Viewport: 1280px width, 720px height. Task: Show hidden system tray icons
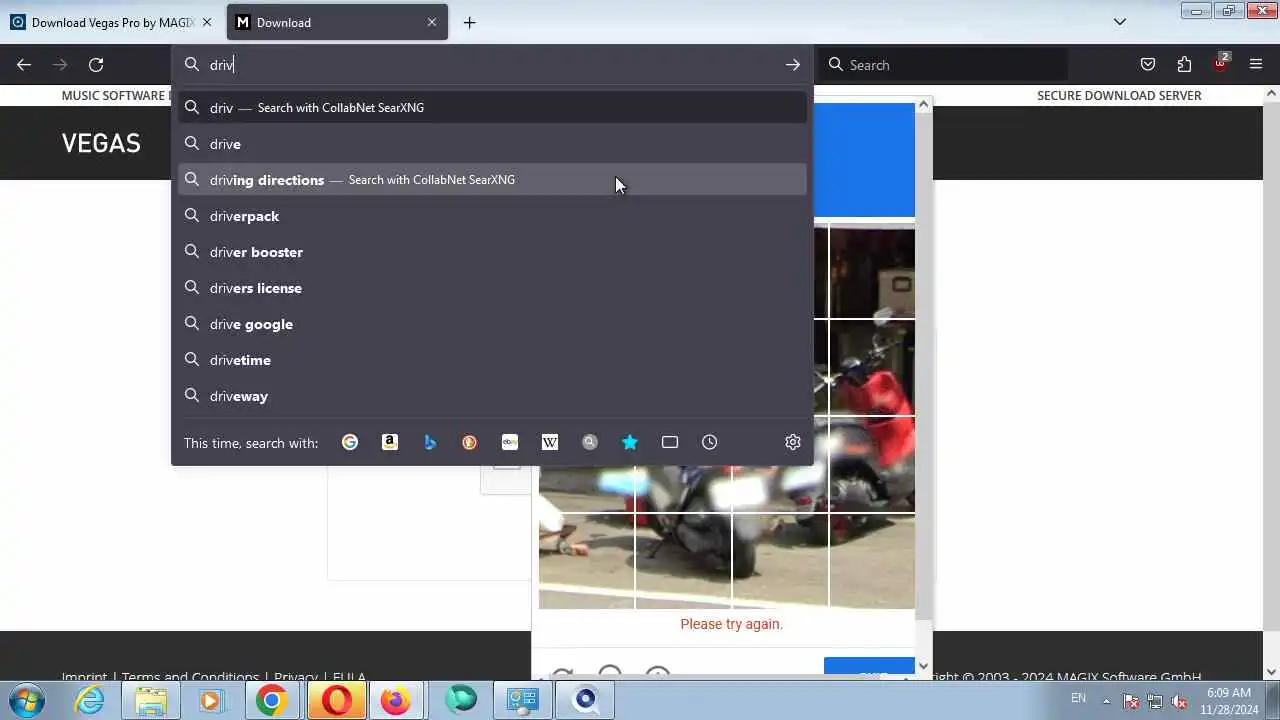pos(1106,701)
